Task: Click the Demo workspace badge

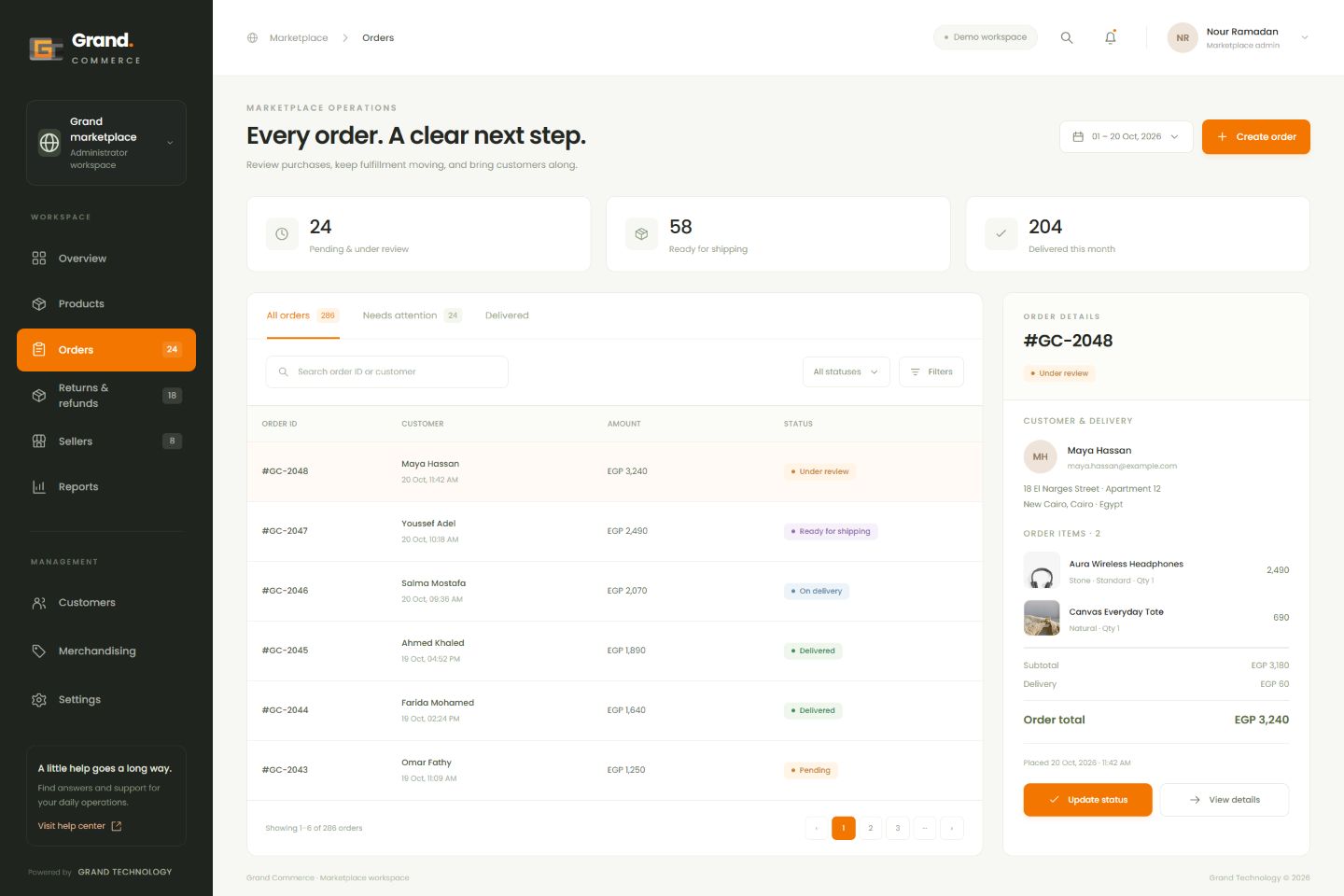Action: (x=986, y=37)
